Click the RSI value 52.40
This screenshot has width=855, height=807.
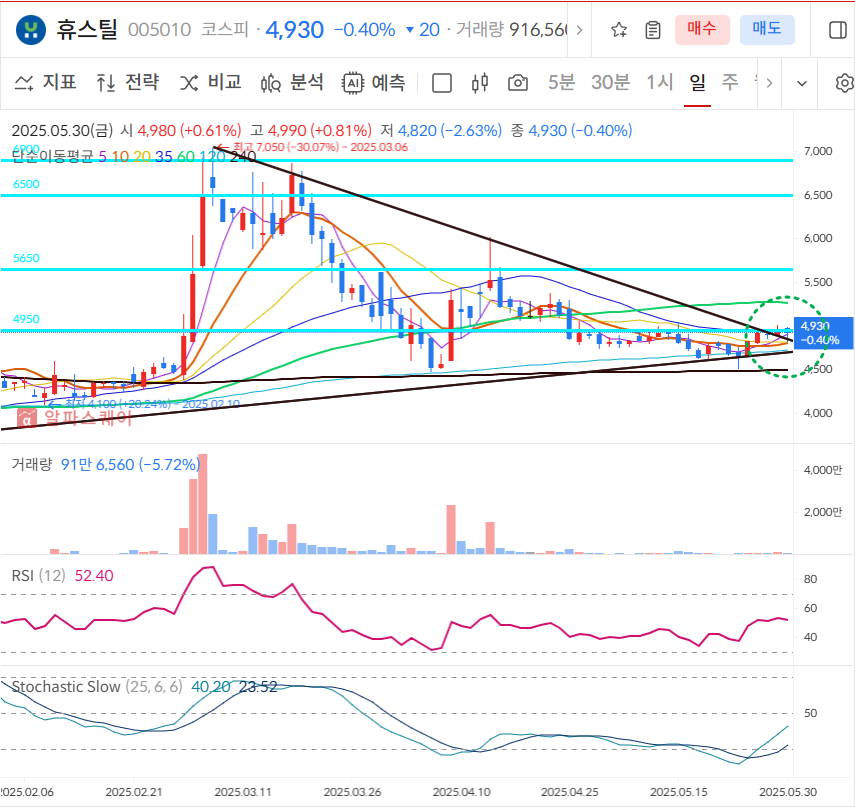(94, 576)
